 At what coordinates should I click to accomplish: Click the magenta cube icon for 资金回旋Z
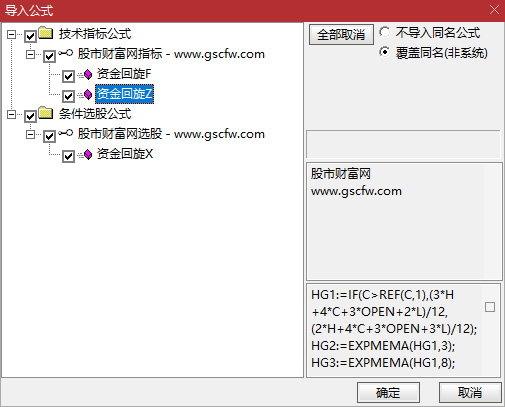(x=88, y=95)
